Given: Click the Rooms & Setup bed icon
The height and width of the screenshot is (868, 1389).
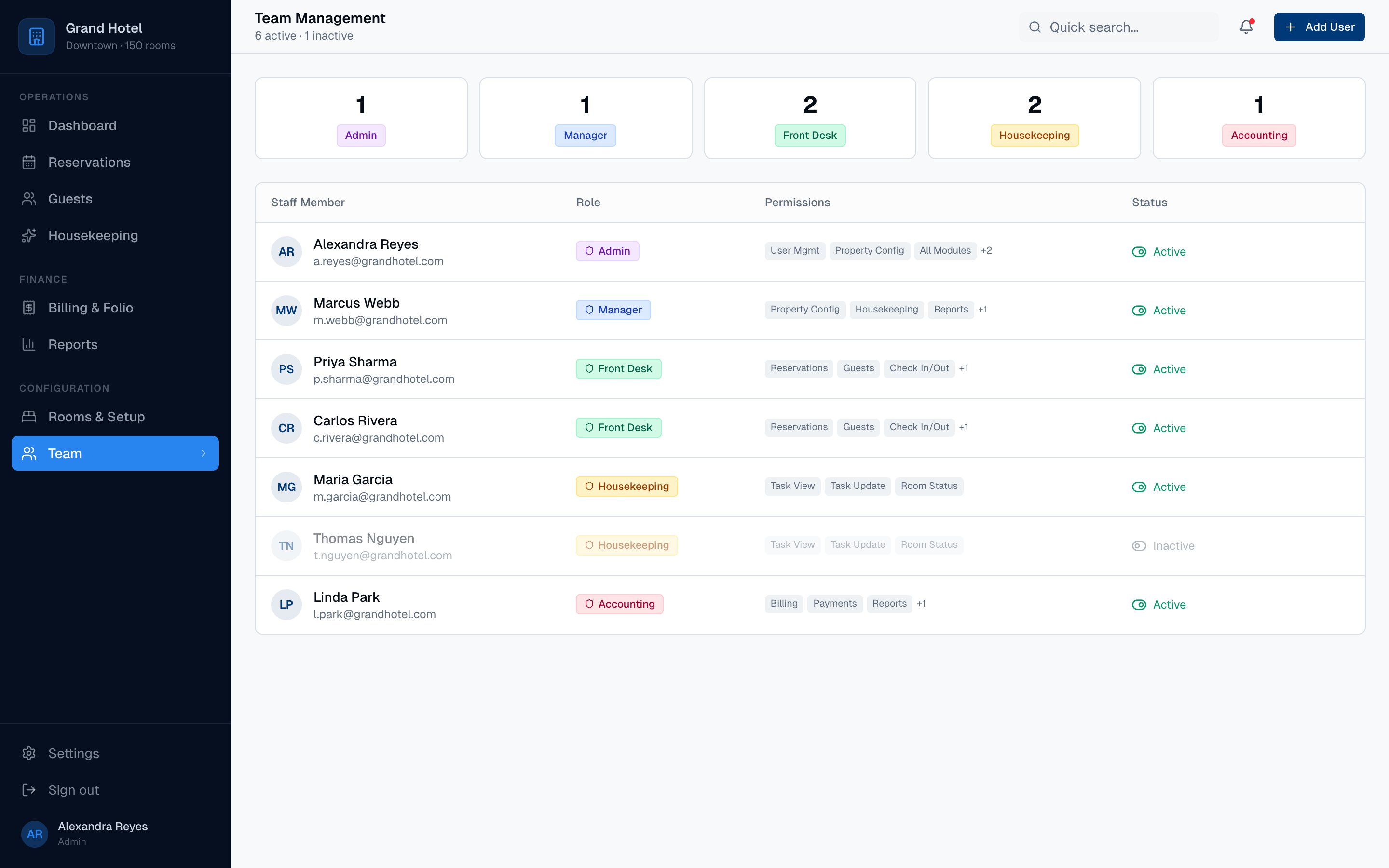Looking at the screenshot, I should pos(29,417).
